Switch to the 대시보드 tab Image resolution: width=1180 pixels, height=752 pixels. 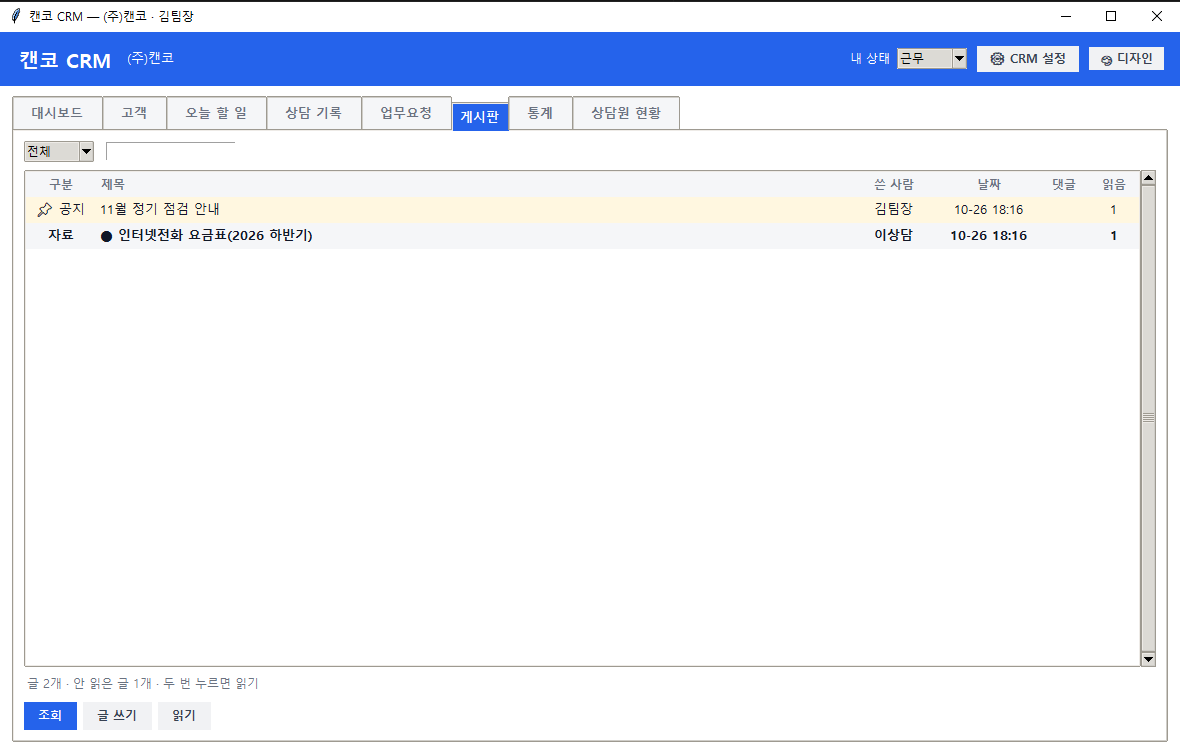click(x=57, y=113)
